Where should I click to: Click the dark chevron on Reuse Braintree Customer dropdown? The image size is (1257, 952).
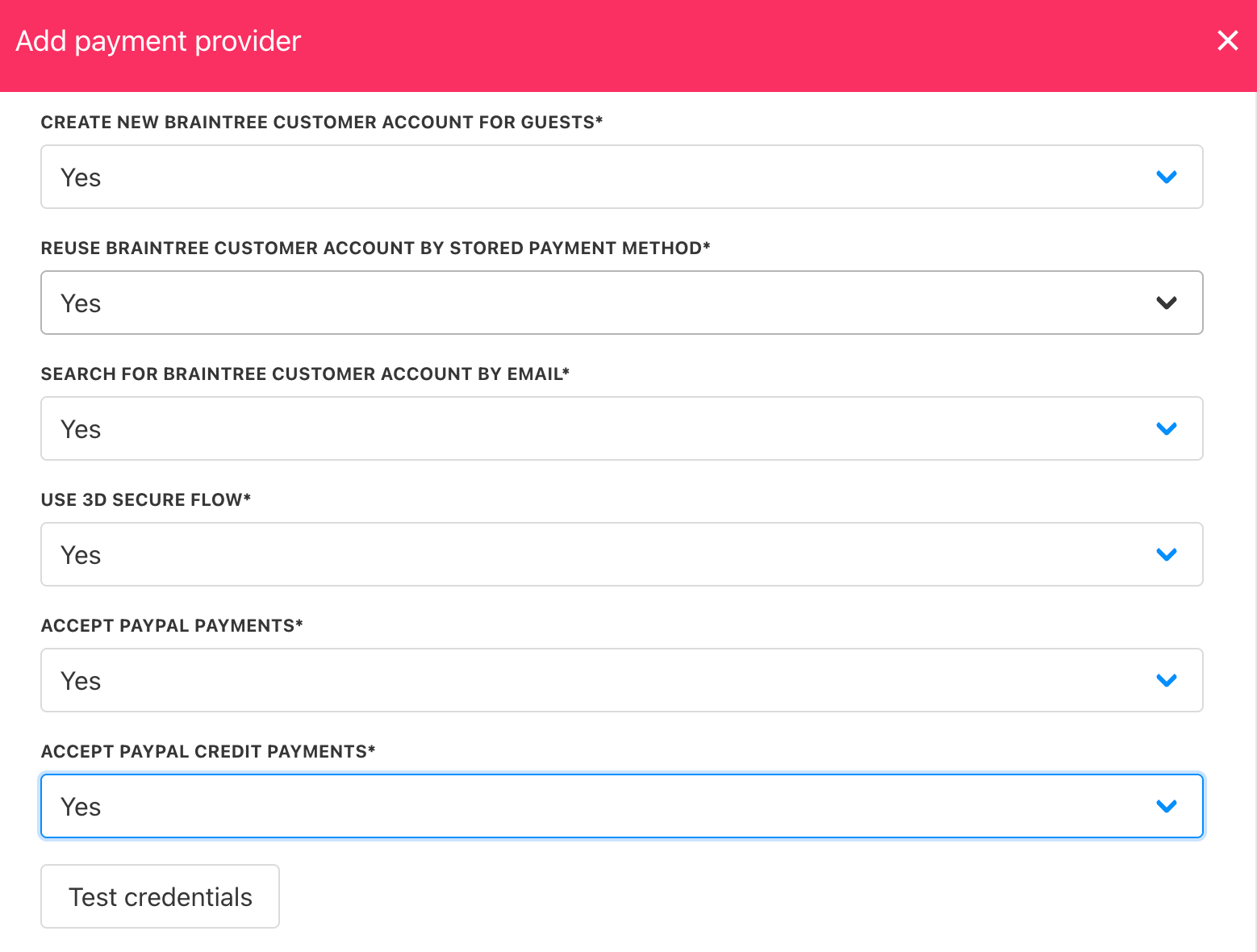(x=1167, y=303)
